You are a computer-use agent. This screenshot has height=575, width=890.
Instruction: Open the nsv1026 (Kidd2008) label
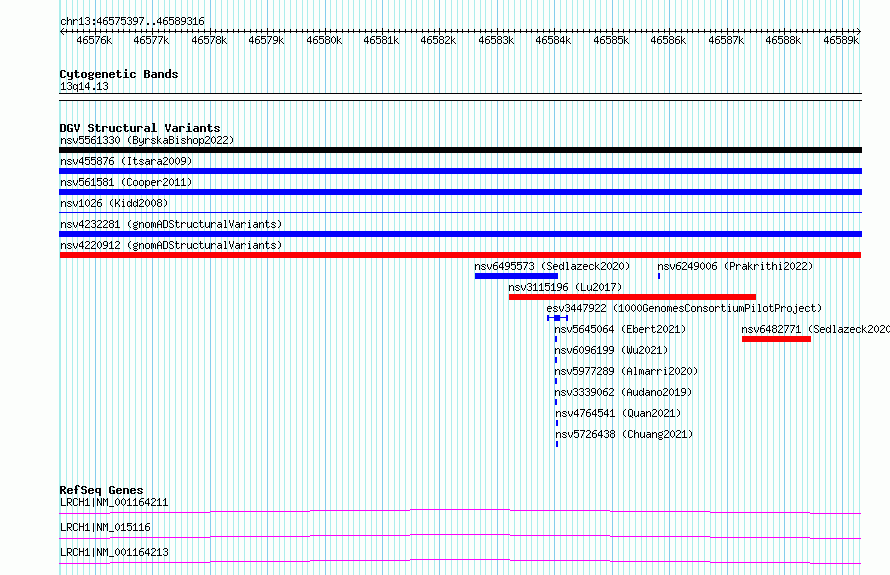click(x=114, y=203)
